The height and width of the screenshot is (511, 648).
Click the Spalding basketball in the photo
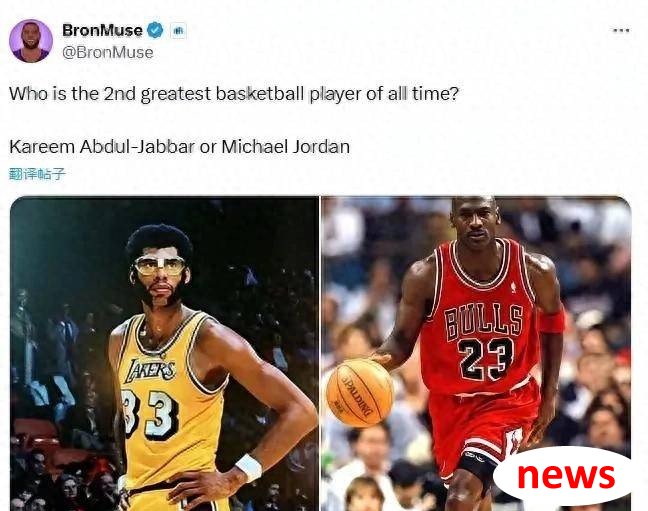tap(360, 393)
